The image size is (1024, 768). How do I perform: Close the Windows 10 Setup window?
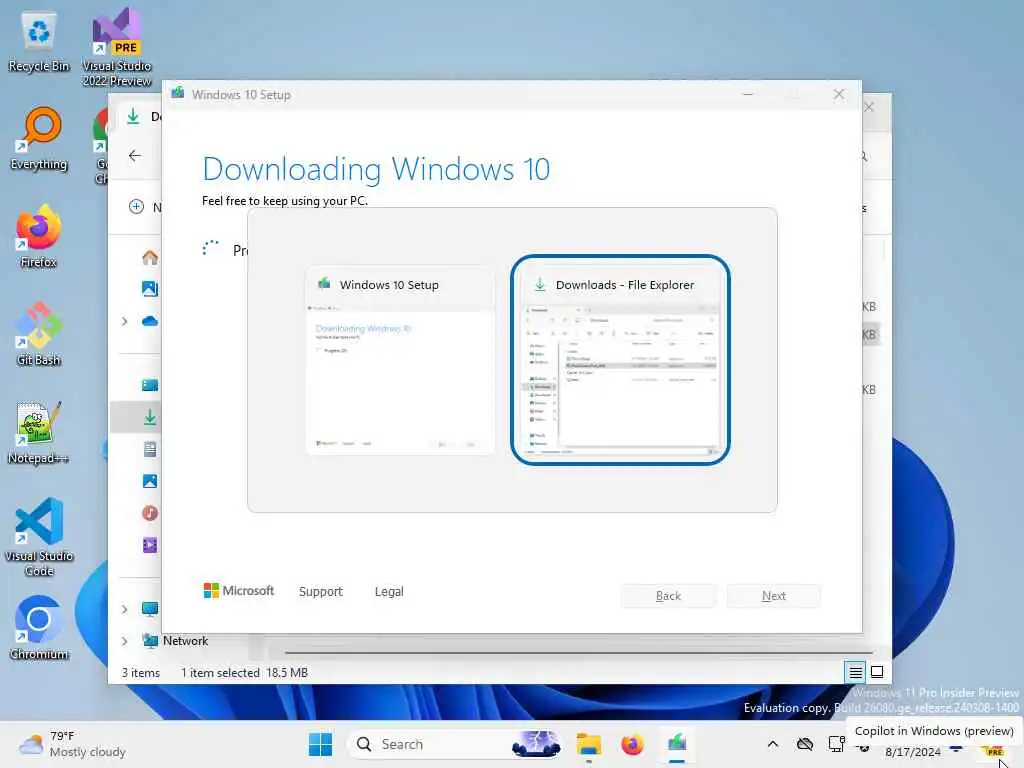[x=839, y=95]
